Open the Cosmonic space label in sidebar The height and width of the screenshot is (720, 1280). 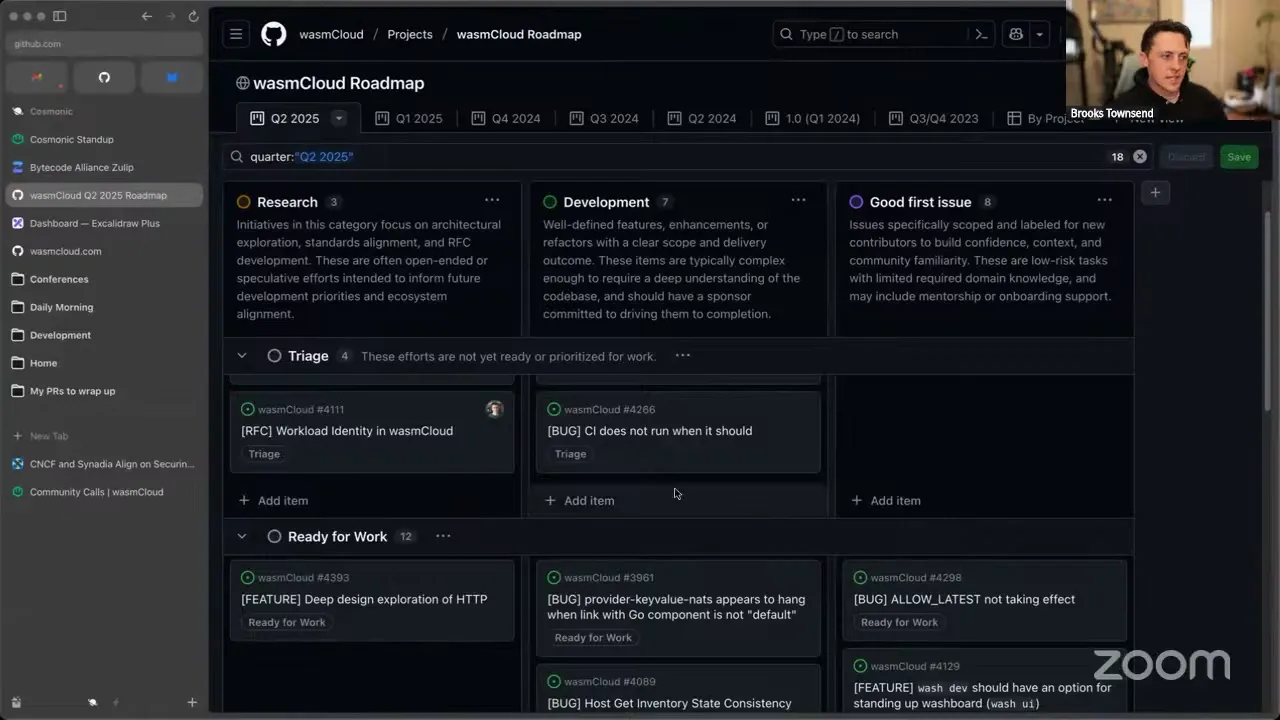(x=51, y=111)
